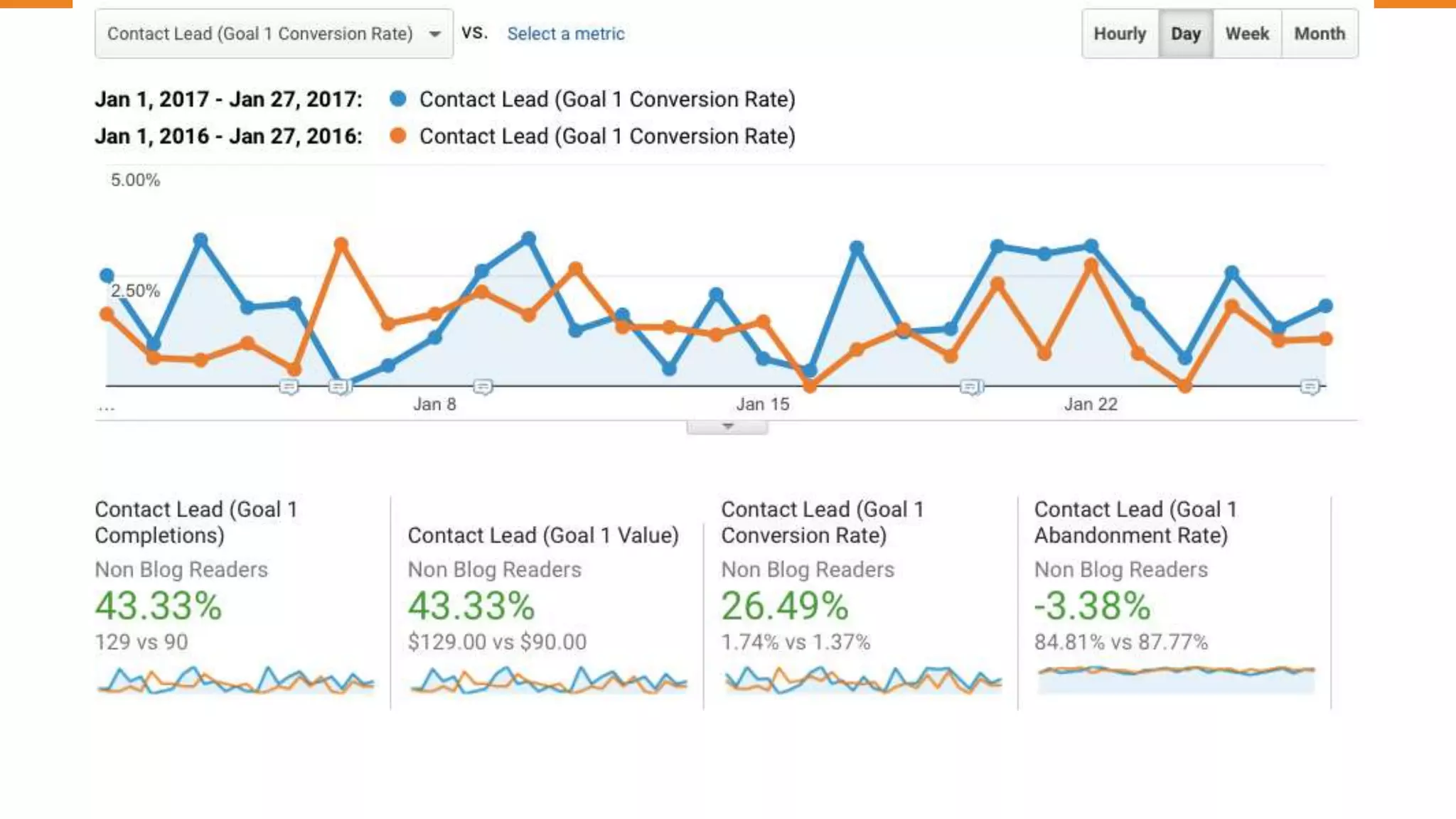Open the Contact Lead Goal 1 metric dropdown
The width and height of the screenshot is (1456, 819).
pos(273,33)
